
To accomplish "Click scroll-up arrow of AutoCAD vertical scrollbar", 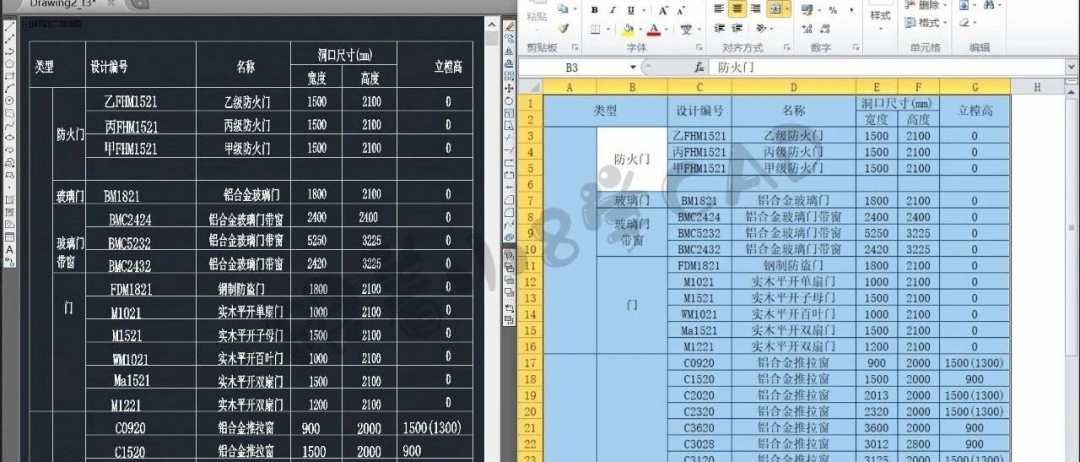I will pyautogui.click(x=492, y=24).
